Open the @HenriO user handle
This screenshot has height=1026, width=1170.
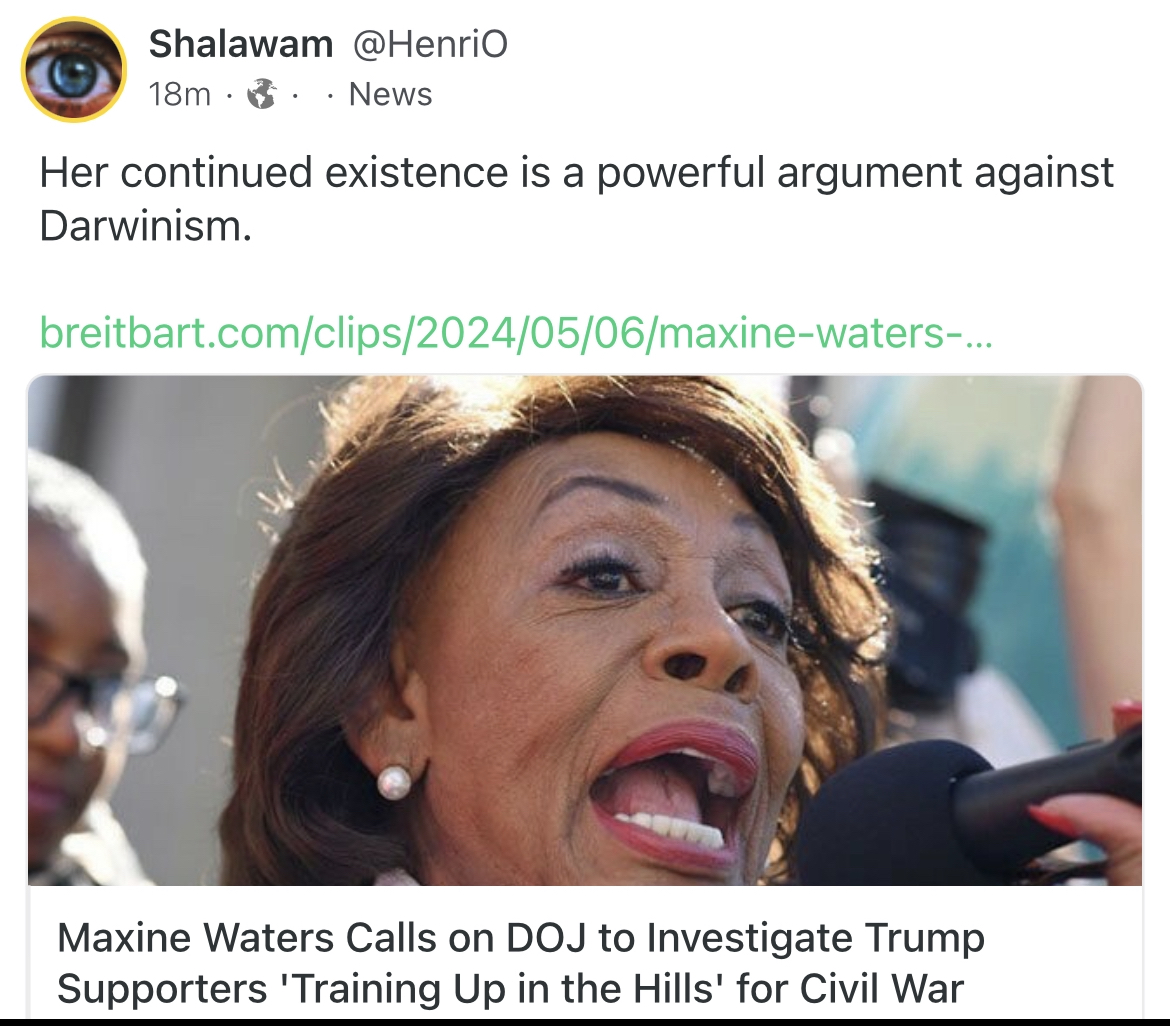[x=430, y=43]
